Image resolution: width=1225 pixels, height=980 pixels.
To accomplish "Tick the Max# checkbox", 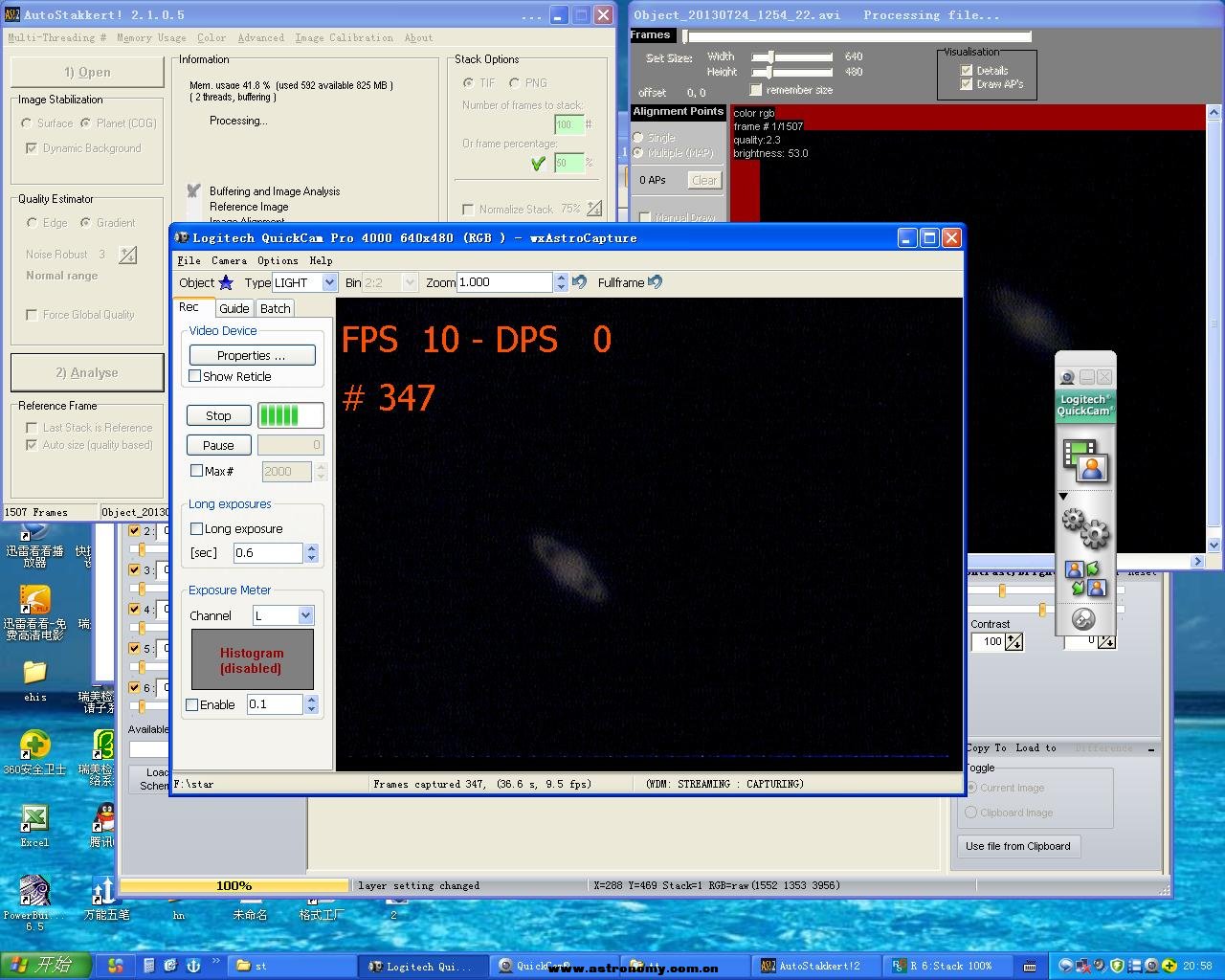I will pyautogui.click(x=197, y=471).
